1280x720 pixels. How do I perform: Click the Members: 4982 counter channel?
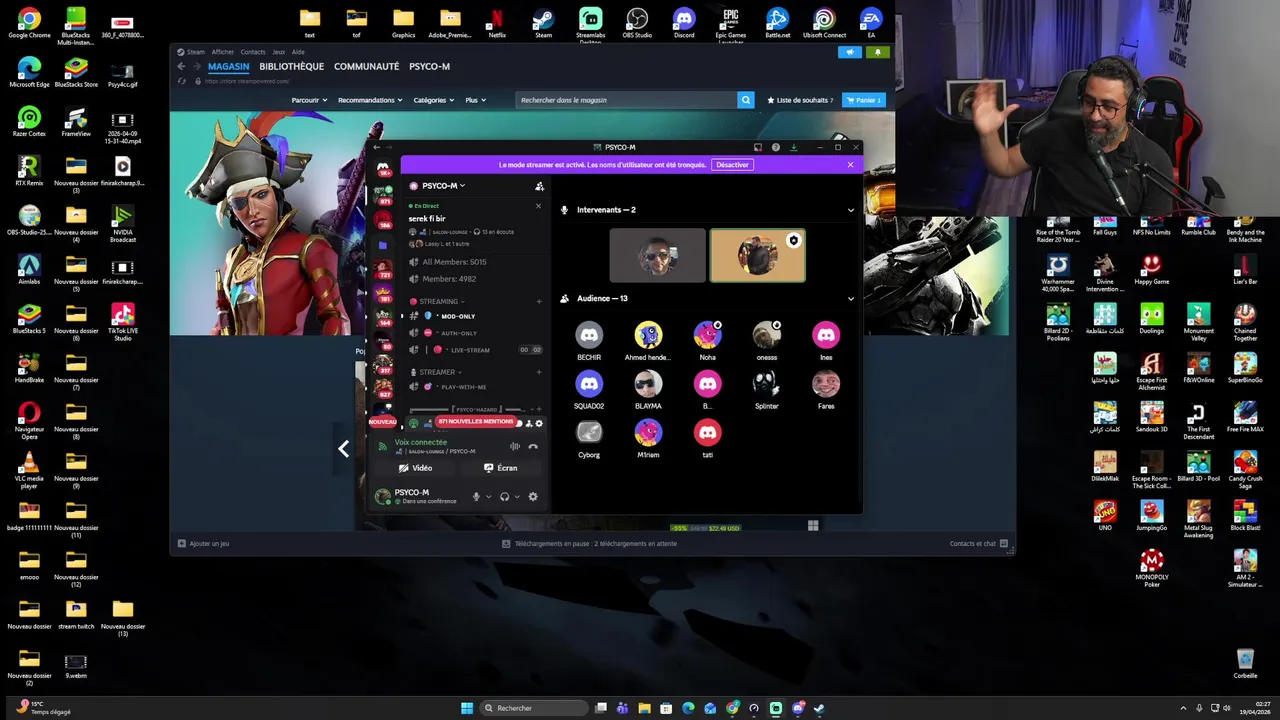point(476,279)
